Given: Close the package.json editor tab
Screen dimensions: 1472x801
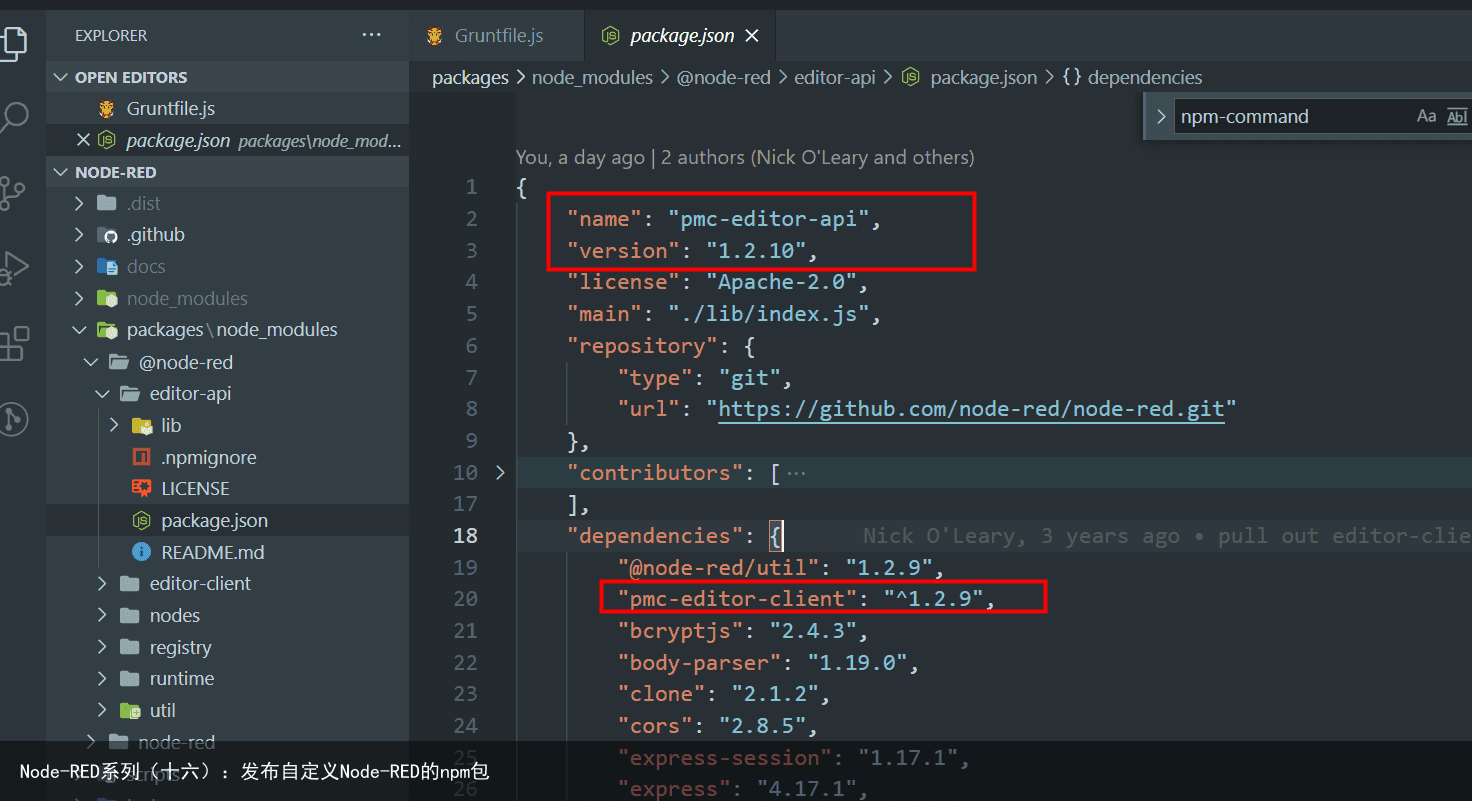Looking at the screenshot, I should tap(752, 36).
